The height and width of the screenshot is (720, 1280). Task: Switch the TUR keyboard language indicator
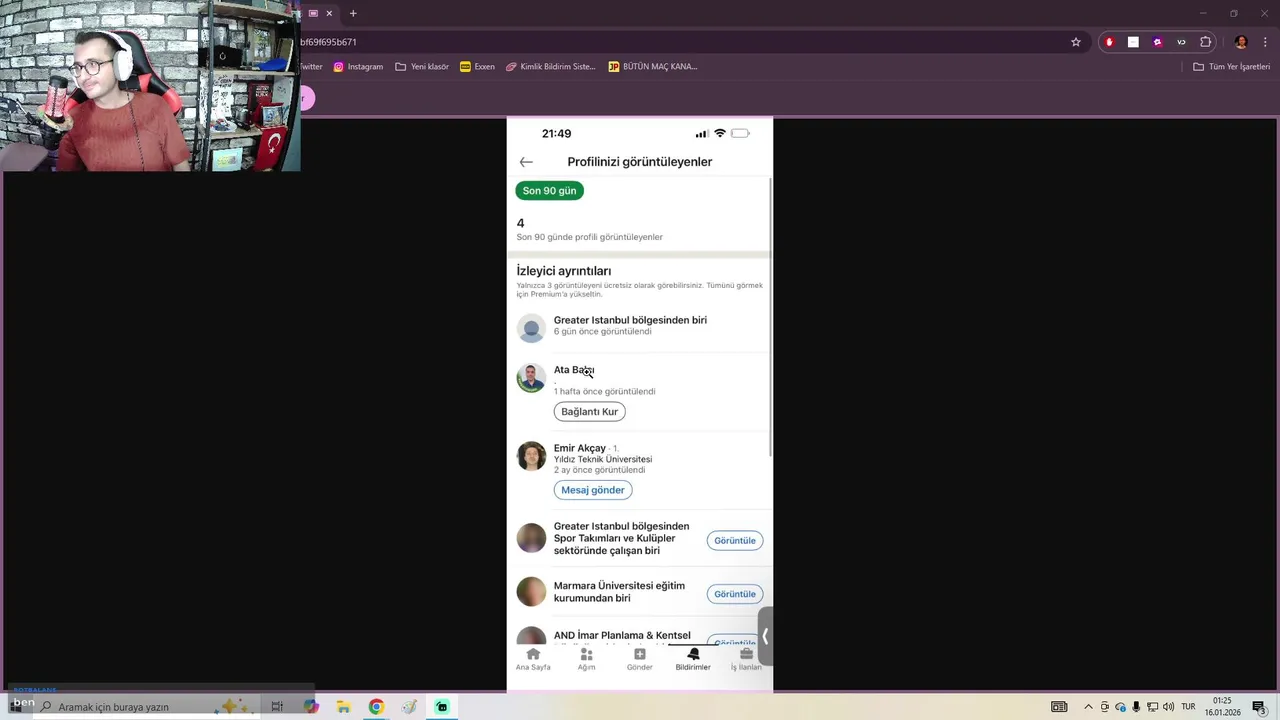coord(1188,707)
